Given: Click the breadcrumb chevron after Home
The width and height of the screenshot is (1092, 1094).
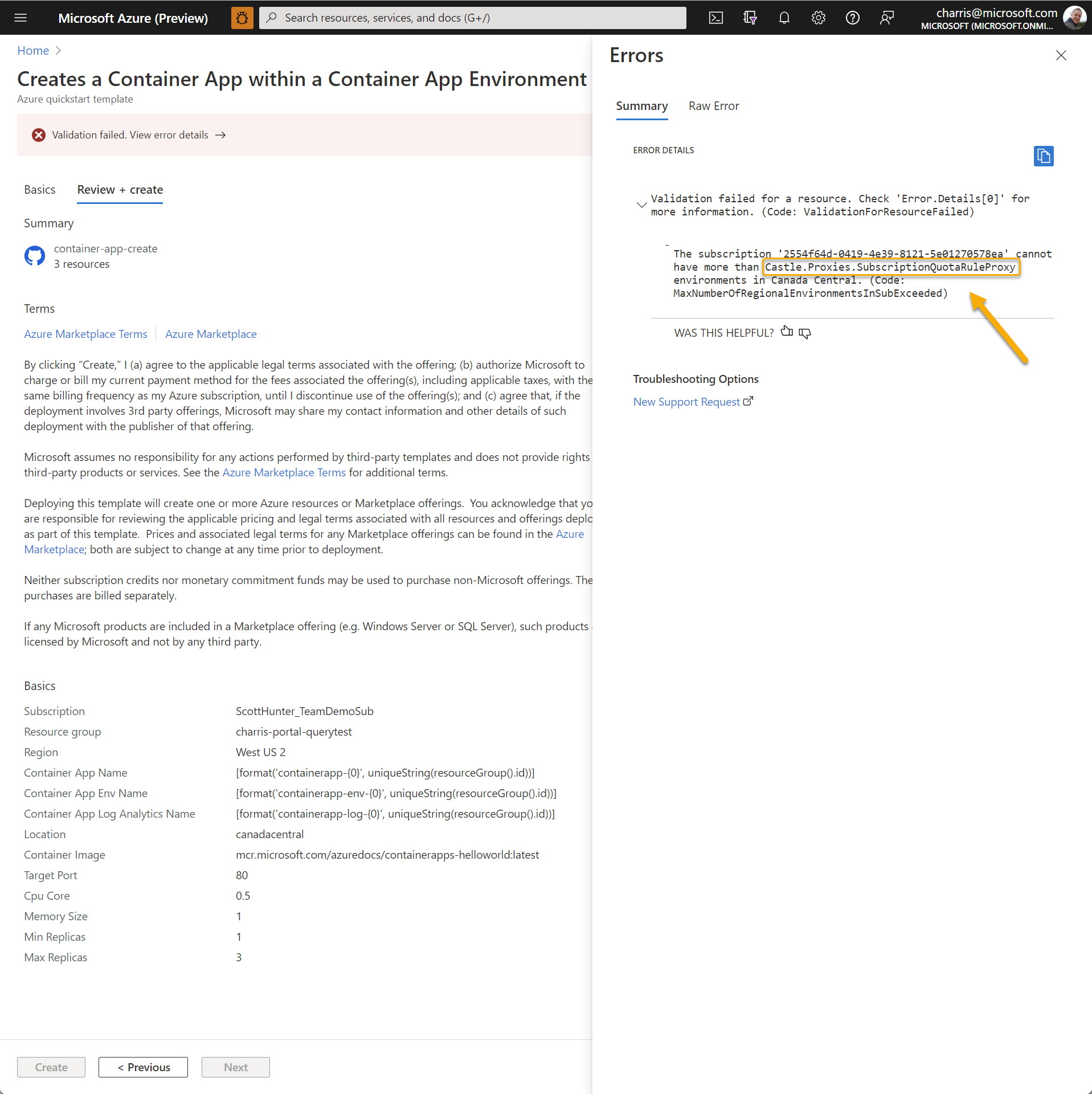Looking at the screenshot, I should [x=59, y=51].
